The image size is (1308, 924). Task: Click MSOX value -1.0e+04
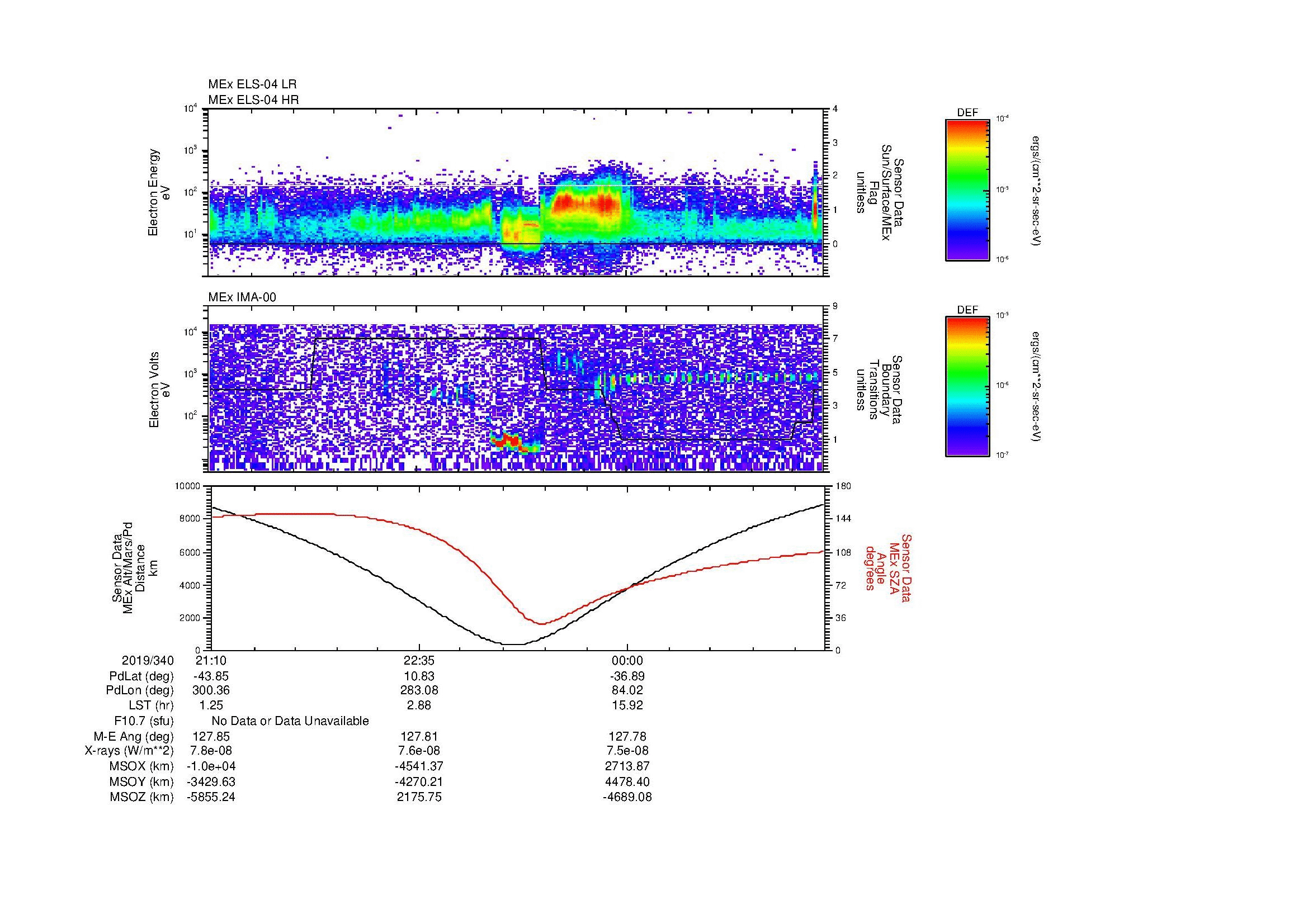(x=210, y=766)
